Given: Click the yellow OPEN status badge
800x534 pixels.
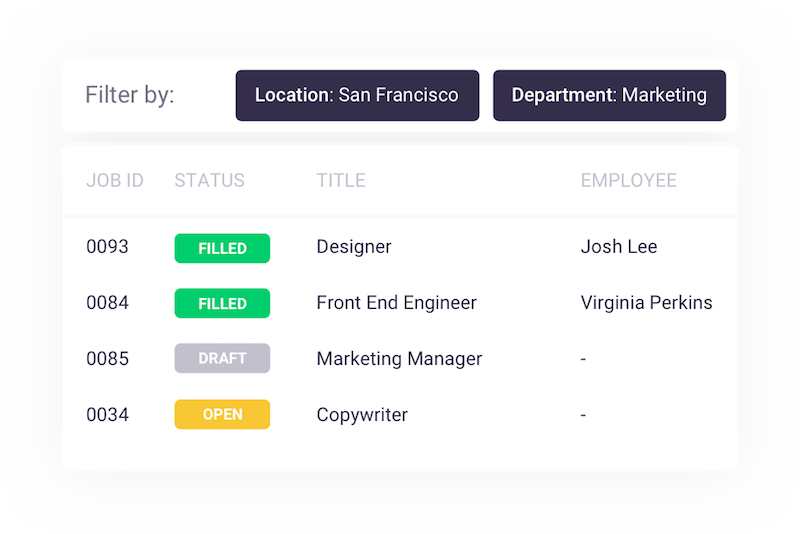Looking at the screenshot, I should 222,414.
